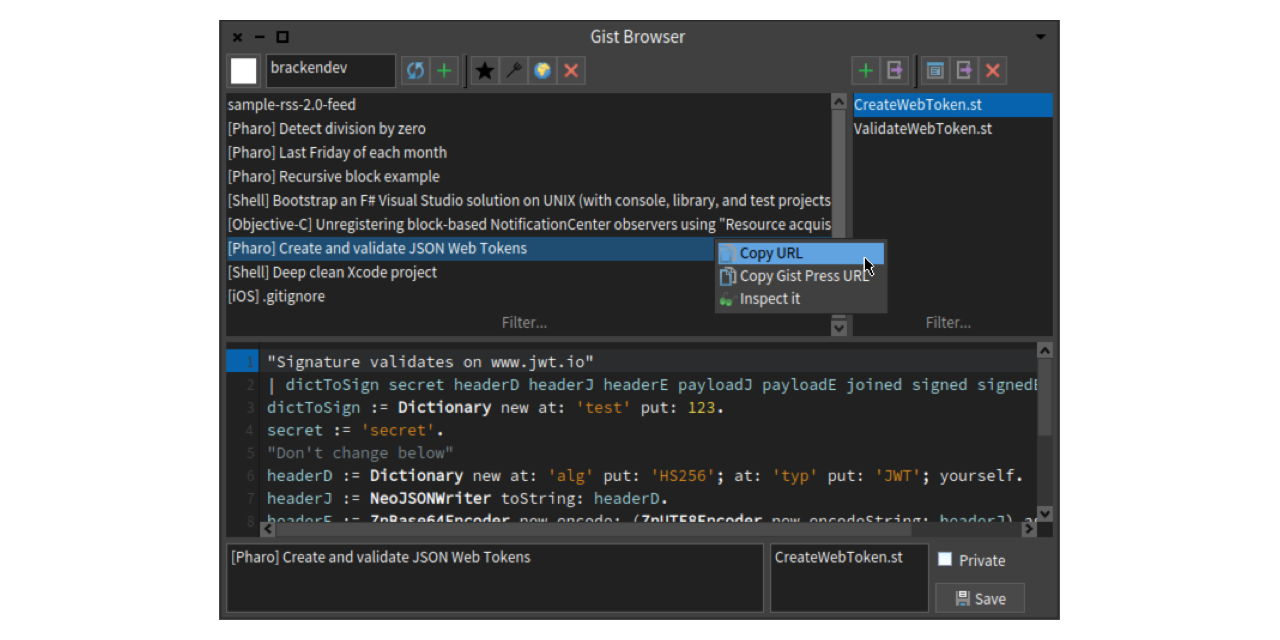
Task: Click the white avatar swatch beside username
Action: [x=243, y=71]
